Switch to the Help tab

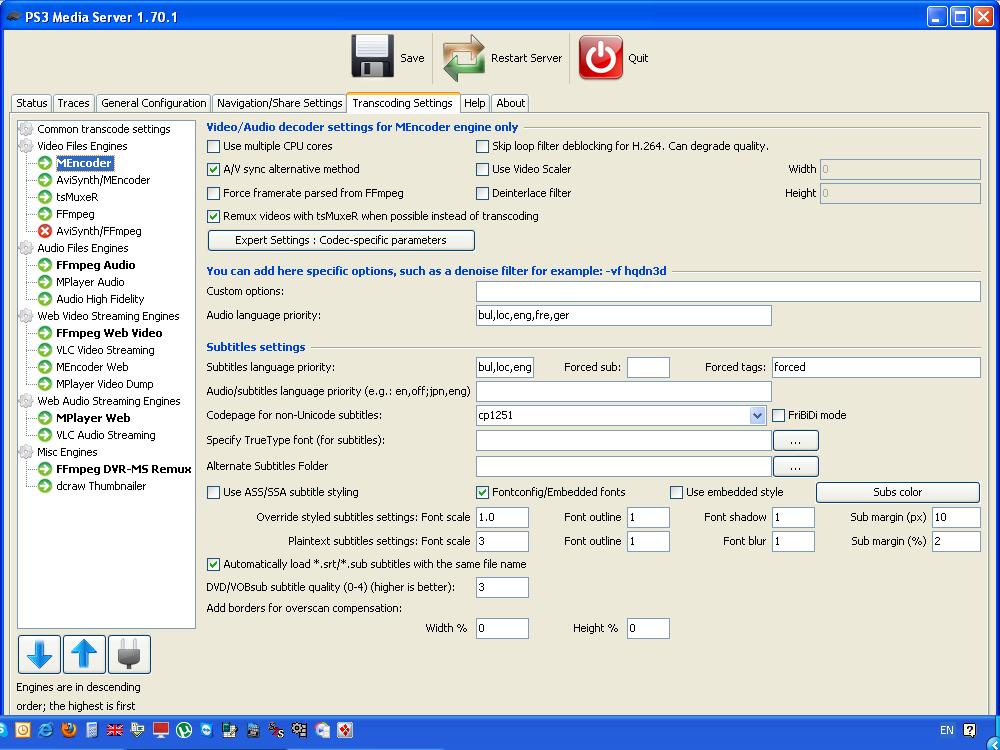click(474, 103)
